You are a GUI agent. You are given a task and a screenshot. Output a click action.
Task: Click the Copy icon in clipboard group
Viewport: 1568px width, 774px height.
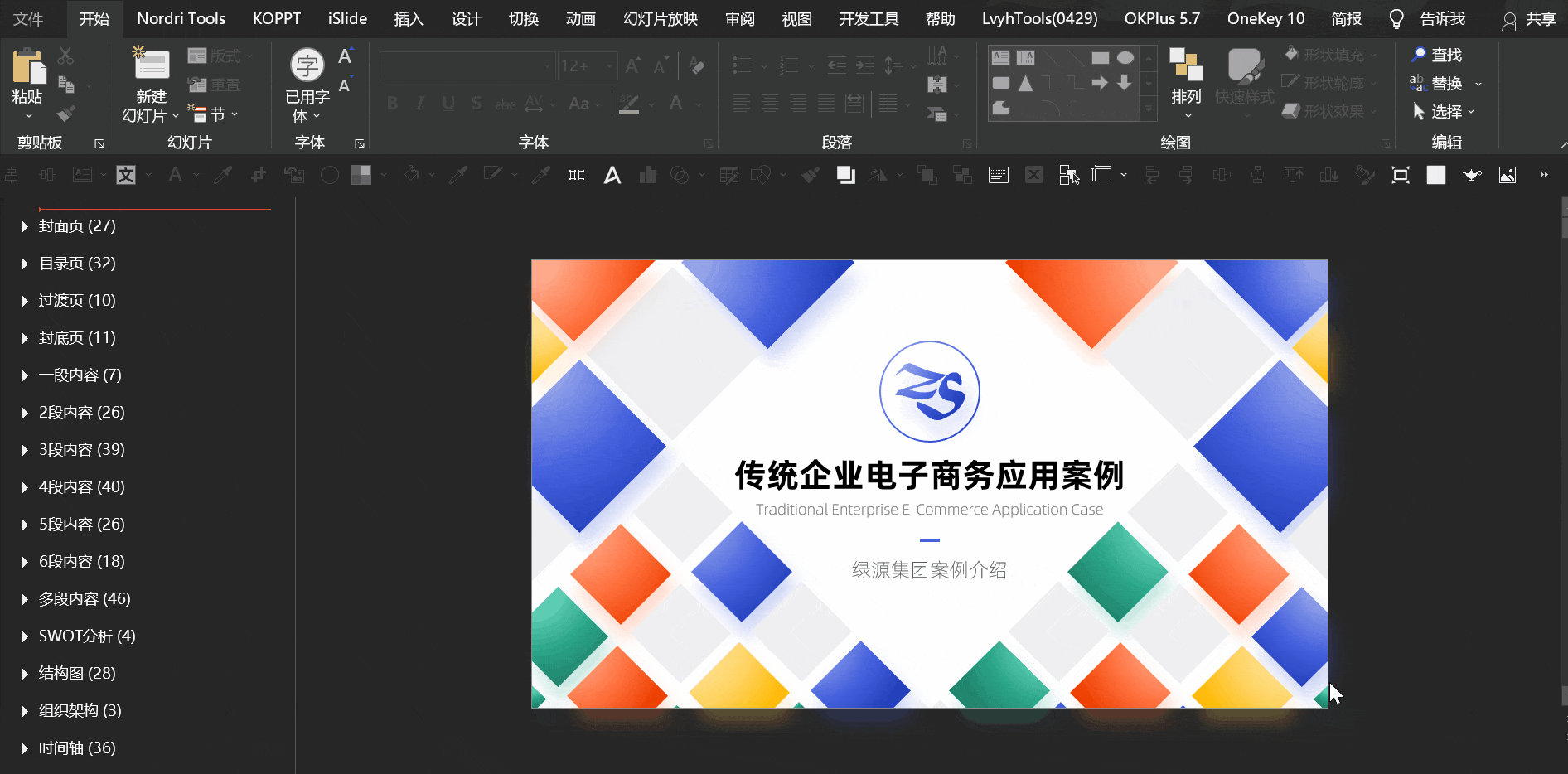[x=66, y=85]
